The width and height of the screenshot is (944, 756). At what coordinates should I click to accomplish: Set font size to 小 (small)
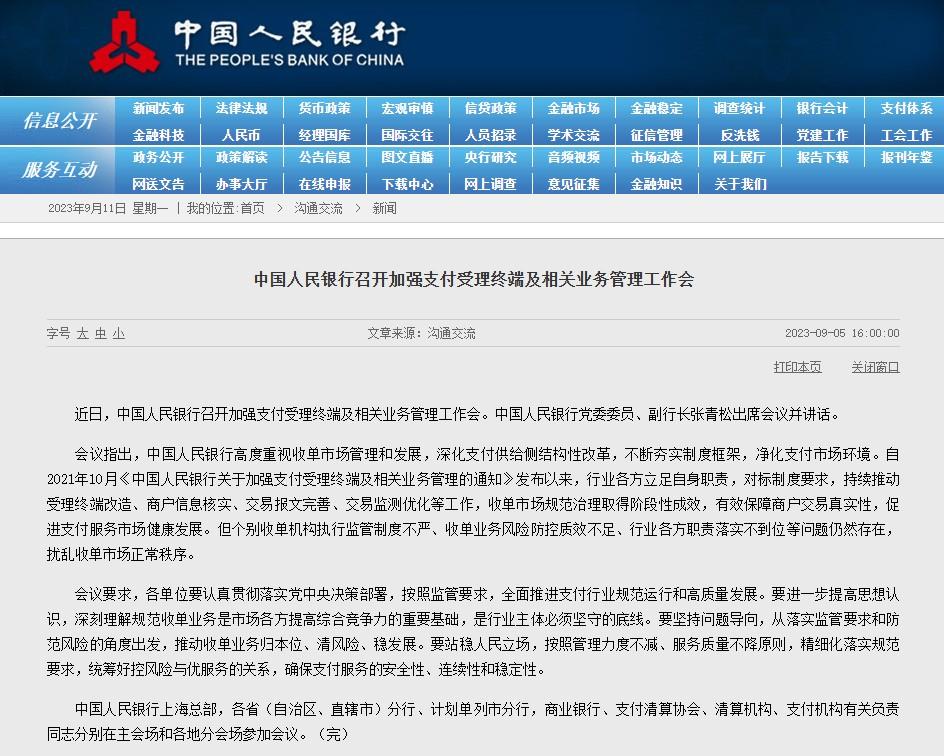pos(119,334)
